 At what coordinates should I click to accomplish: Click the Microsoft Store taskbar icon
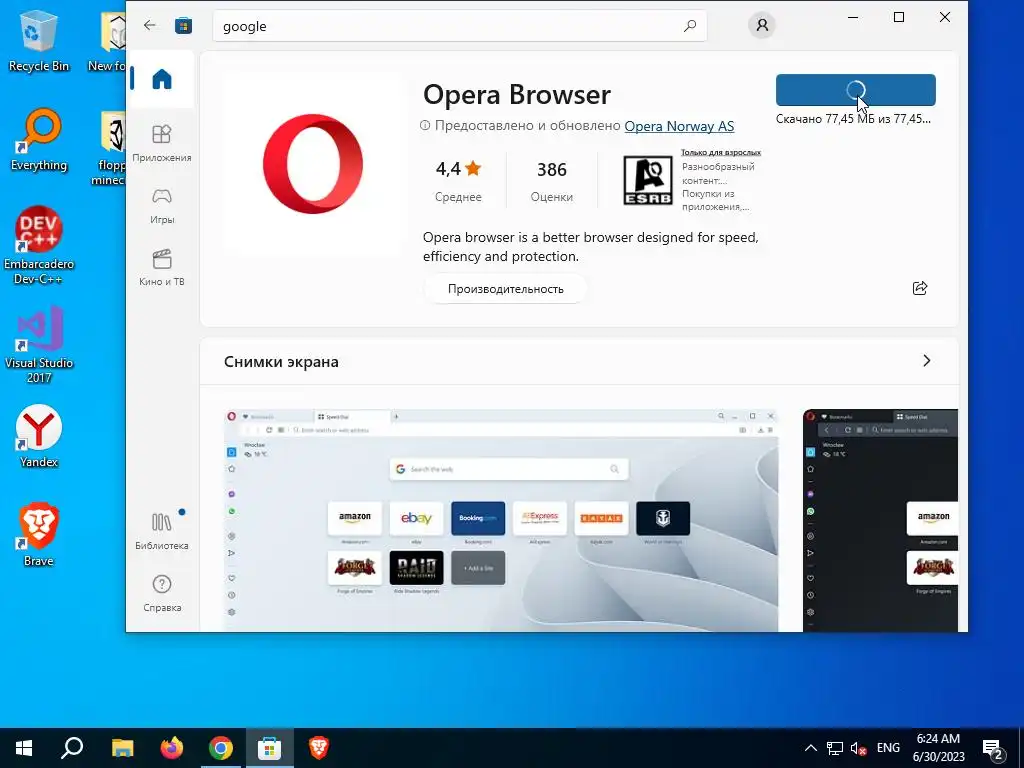click(270, 748)
